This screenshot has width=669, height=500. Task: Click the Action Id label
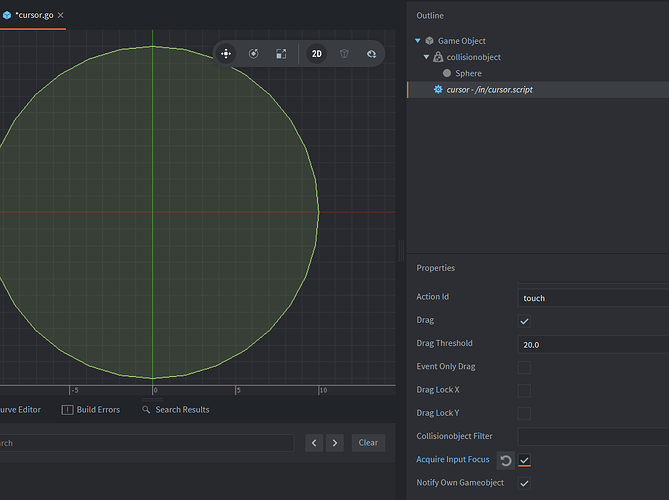click(433, 297)
